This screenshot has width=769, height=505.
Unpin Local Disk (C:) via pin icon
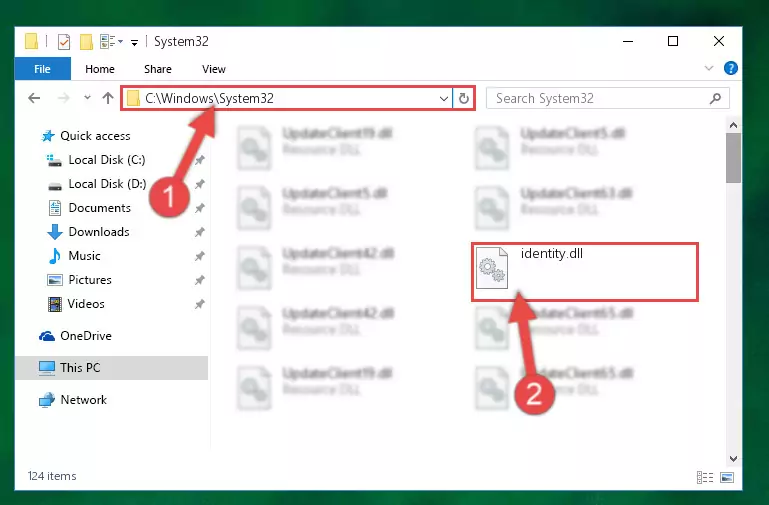tap(200, 160)
